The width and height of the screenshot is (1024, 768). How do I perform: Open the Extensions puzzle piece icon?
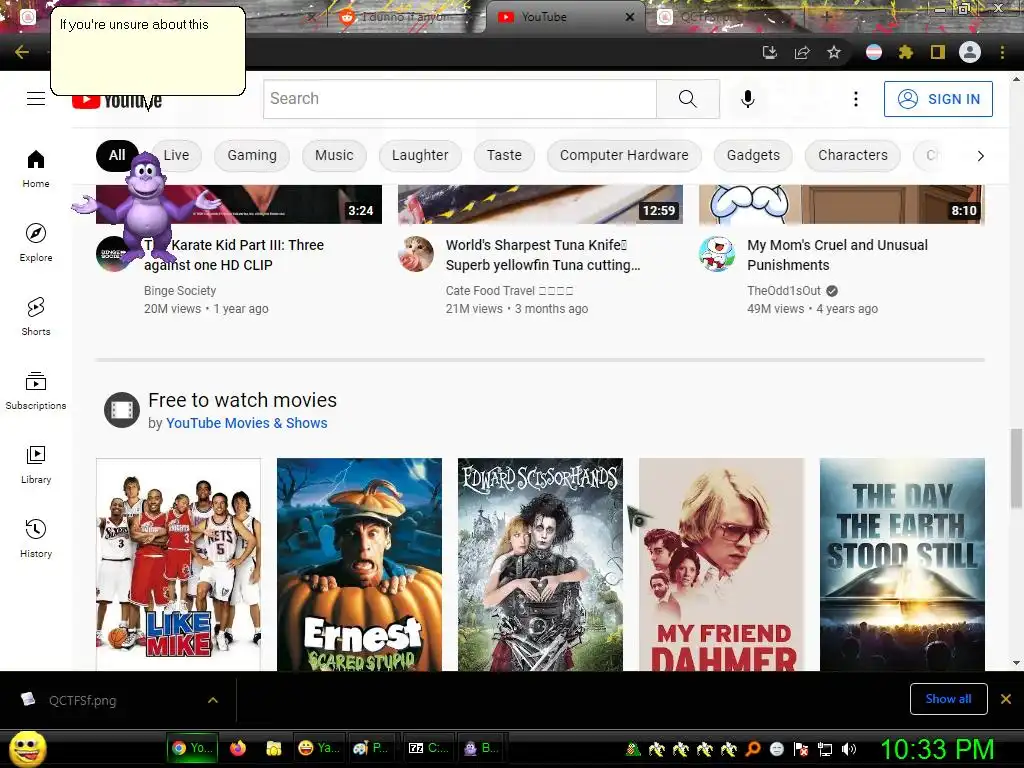coord(905,52)
